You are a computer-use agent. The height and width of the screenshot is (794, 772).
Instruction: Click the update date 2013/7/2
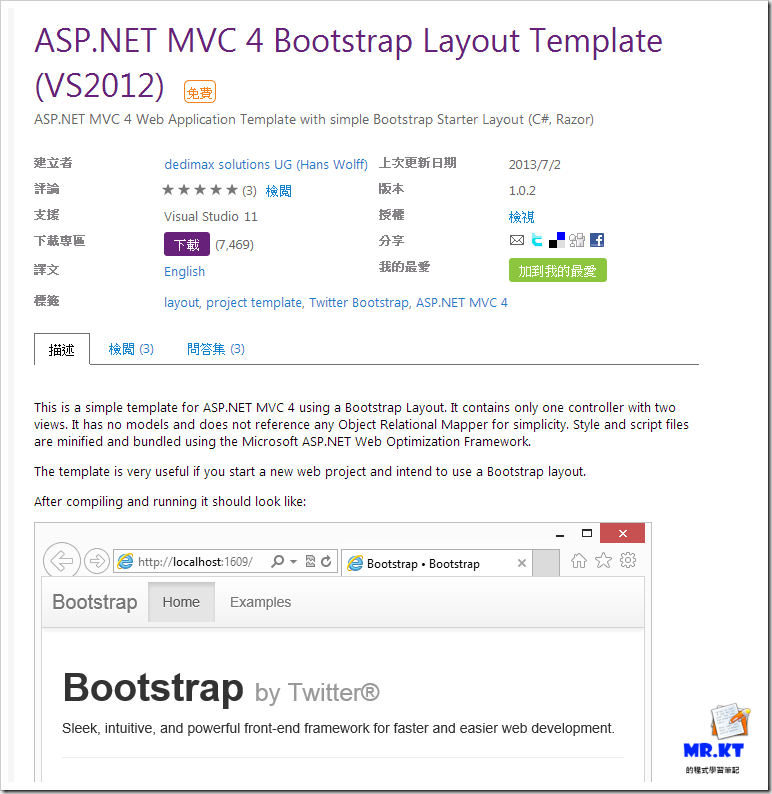(535, 165)
